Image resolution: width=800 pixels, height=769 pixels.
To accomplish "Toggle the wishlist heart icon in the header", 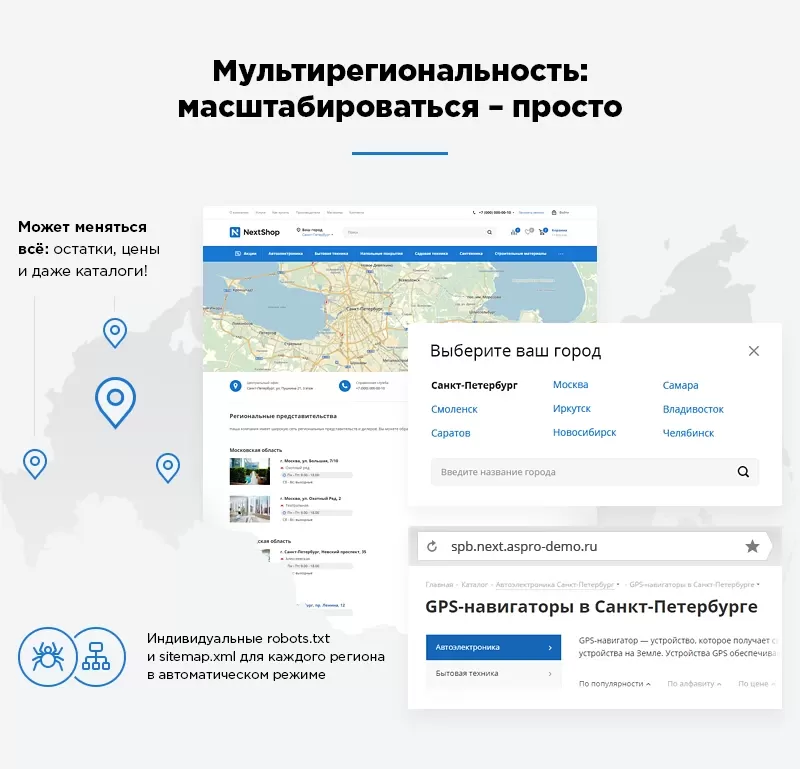I will coord(527,232).
